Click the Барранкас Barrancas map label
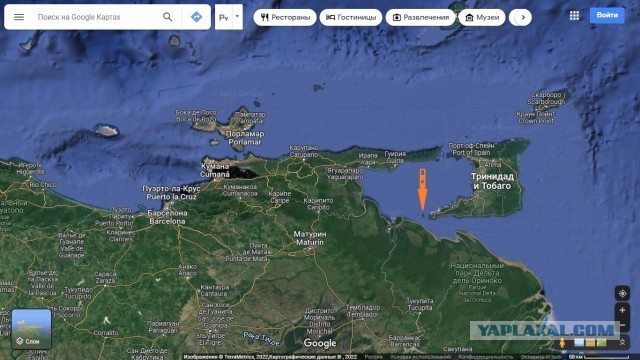 click(404, 341)
